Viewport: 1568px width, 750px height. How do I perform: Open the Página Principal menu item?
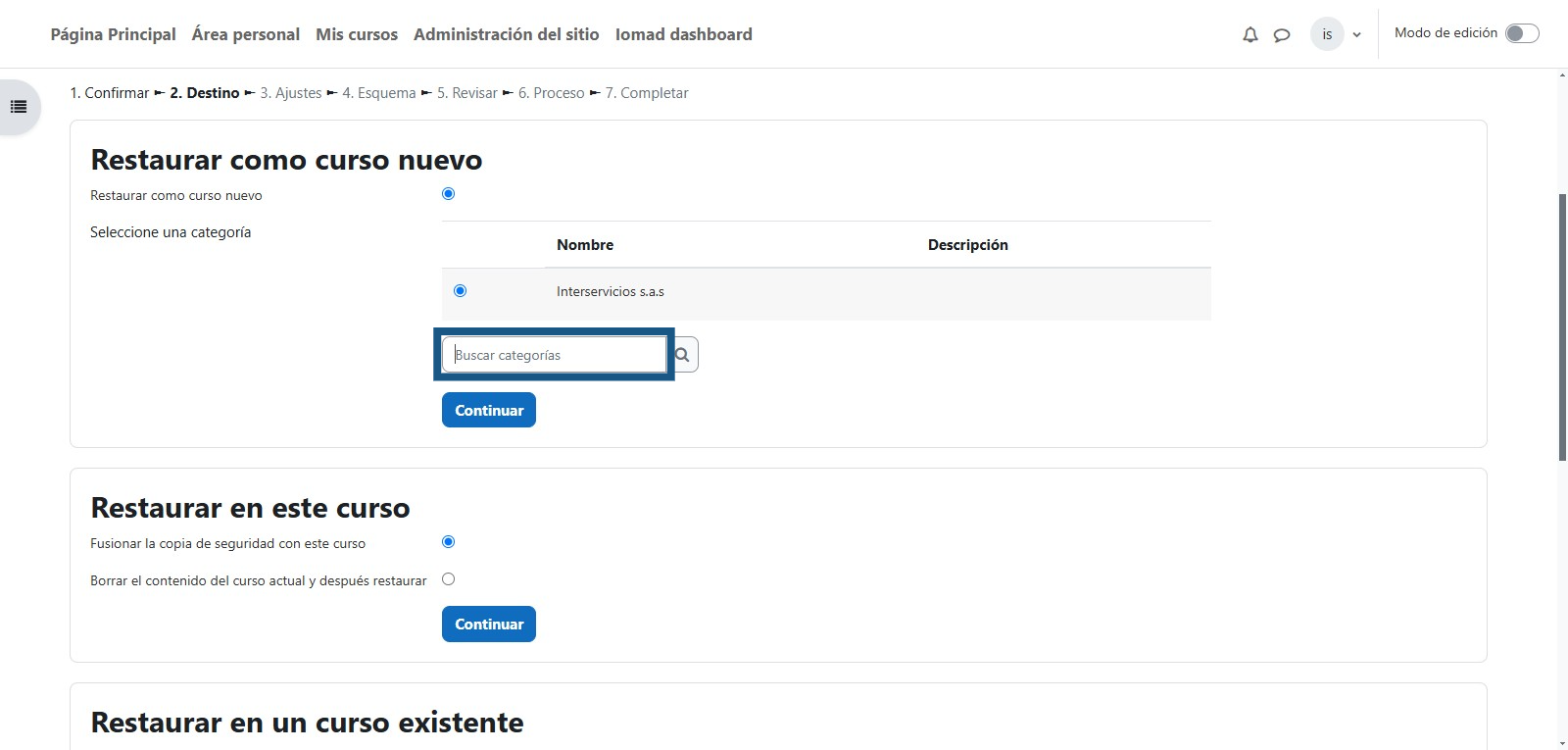113,34
